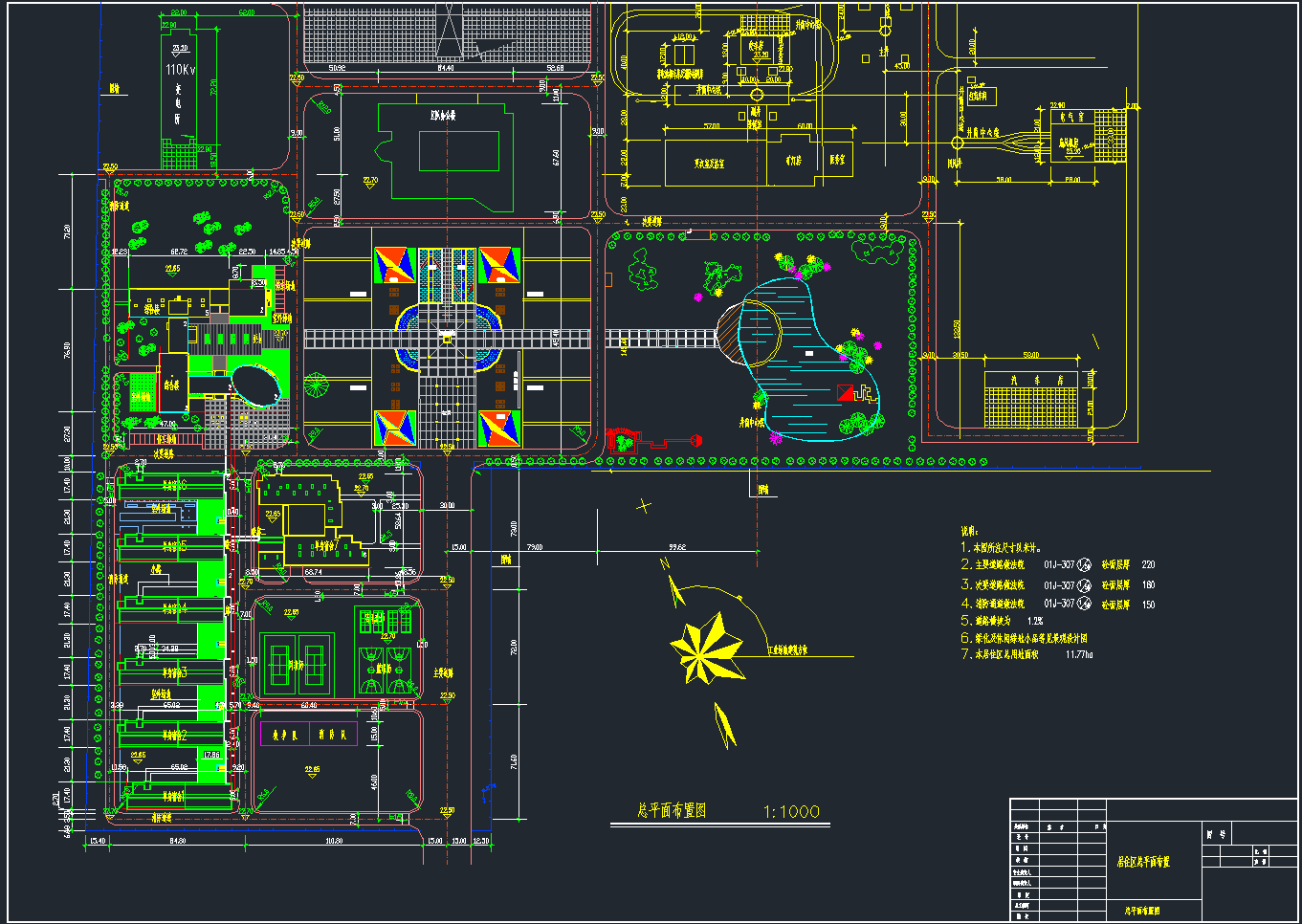Select the magenta rectangle in lower block

click(x=309, y=734)
